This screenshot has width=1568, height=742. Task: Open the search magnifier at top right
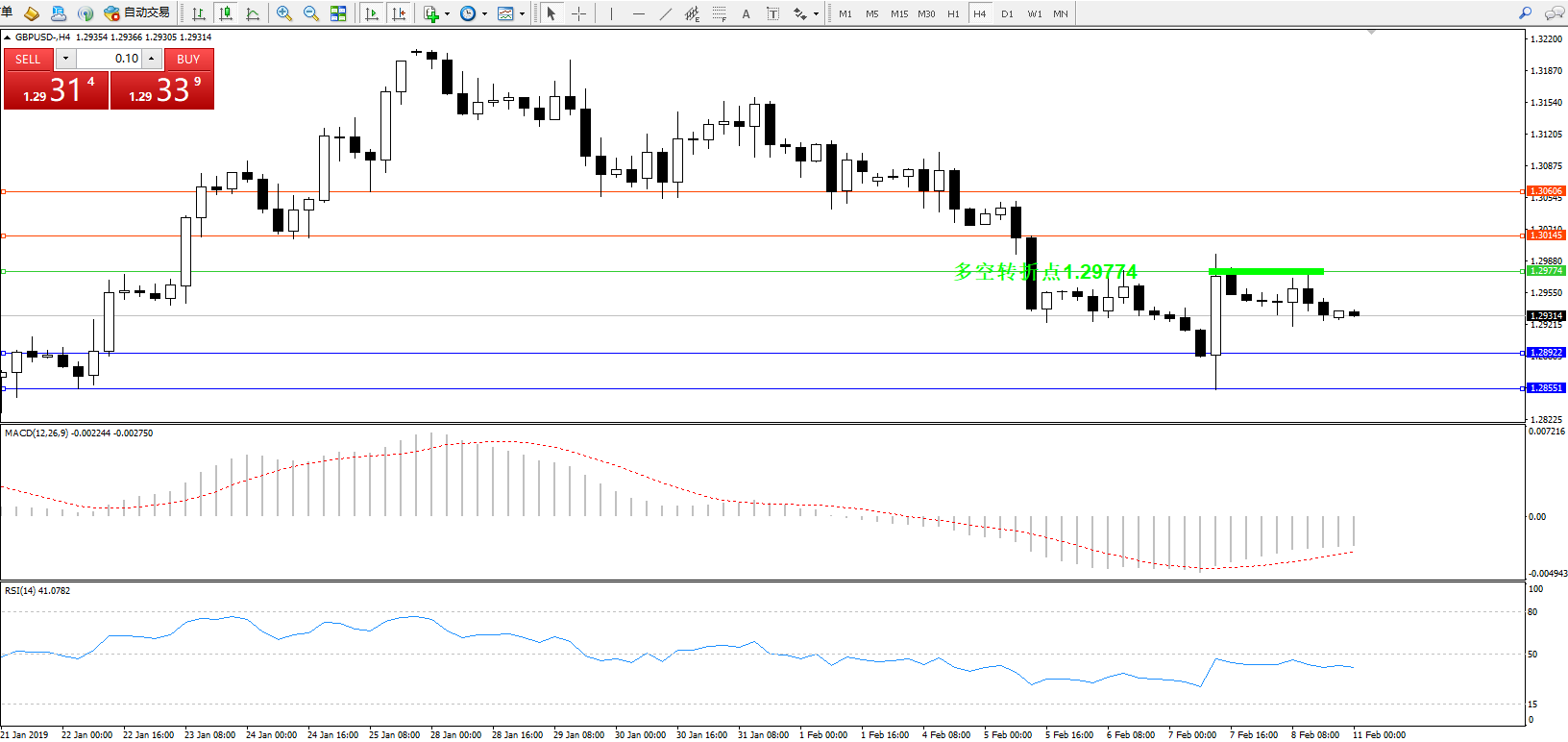(x=1525, y=13)
